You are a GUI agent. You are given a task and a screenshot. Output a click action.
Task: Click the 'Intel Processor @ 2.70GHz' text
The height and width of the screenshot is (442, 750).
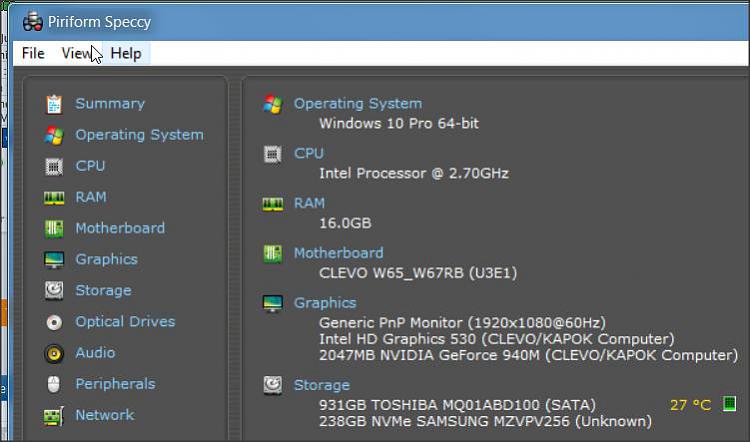tap(414, 173)
